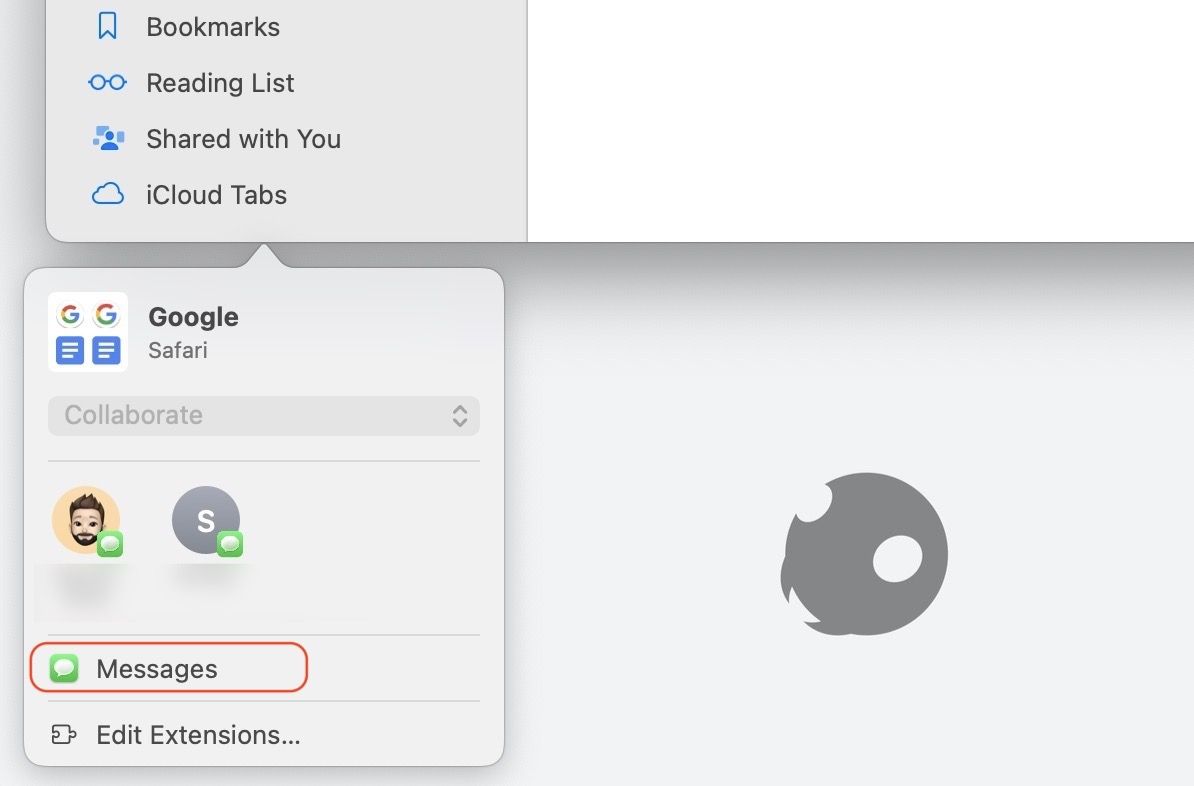Viewport: 1194px width, 786px height.
Task: Click the up-down chevrons on Collaborate selector
Action: click(460, 416)
